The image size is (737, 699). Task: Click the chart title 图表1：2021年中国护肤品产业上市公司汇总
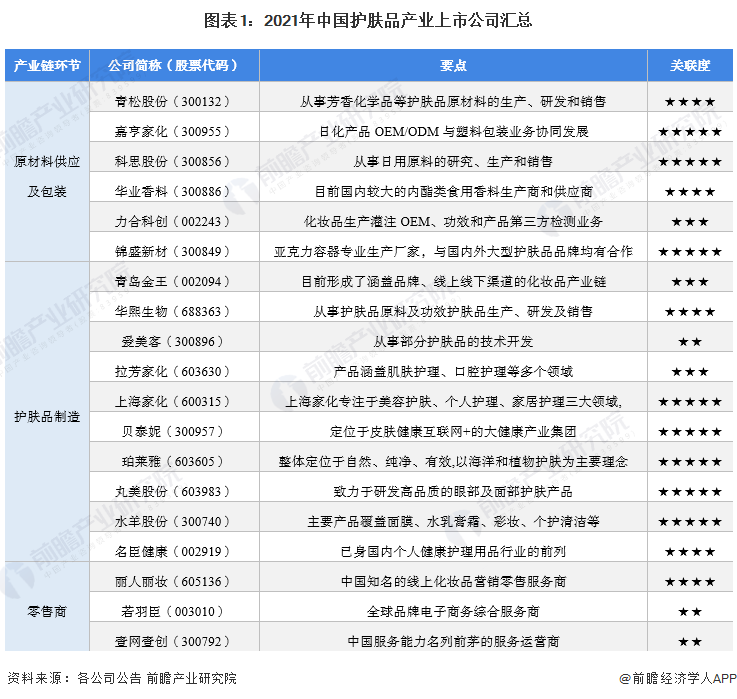tap(368, 21)
